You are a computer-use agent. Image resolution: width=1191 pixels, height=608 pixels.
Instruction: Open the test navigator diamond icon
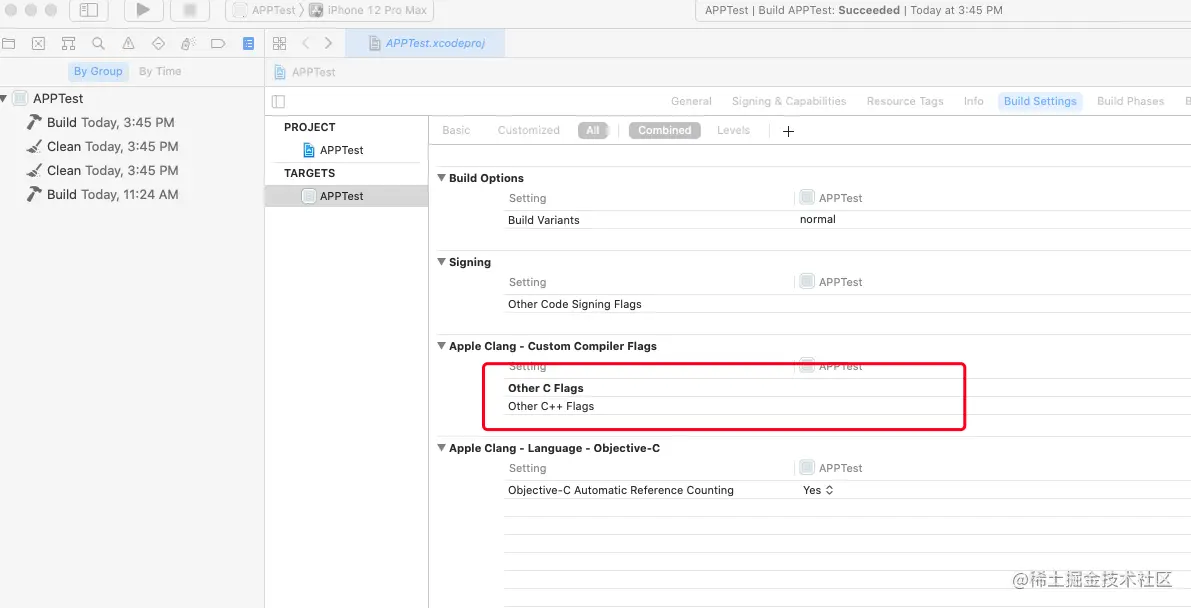[158, 43]
